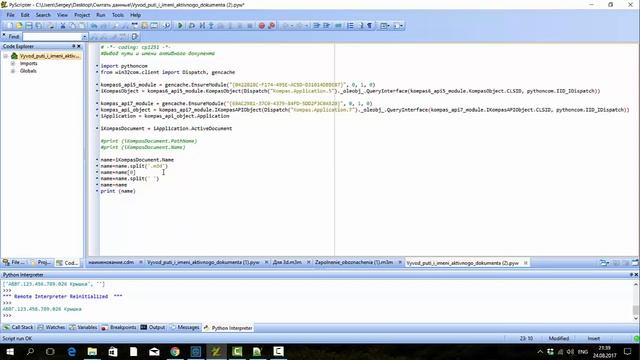Click the Clear All Breakpoints icon

click(x=271, y=26)
